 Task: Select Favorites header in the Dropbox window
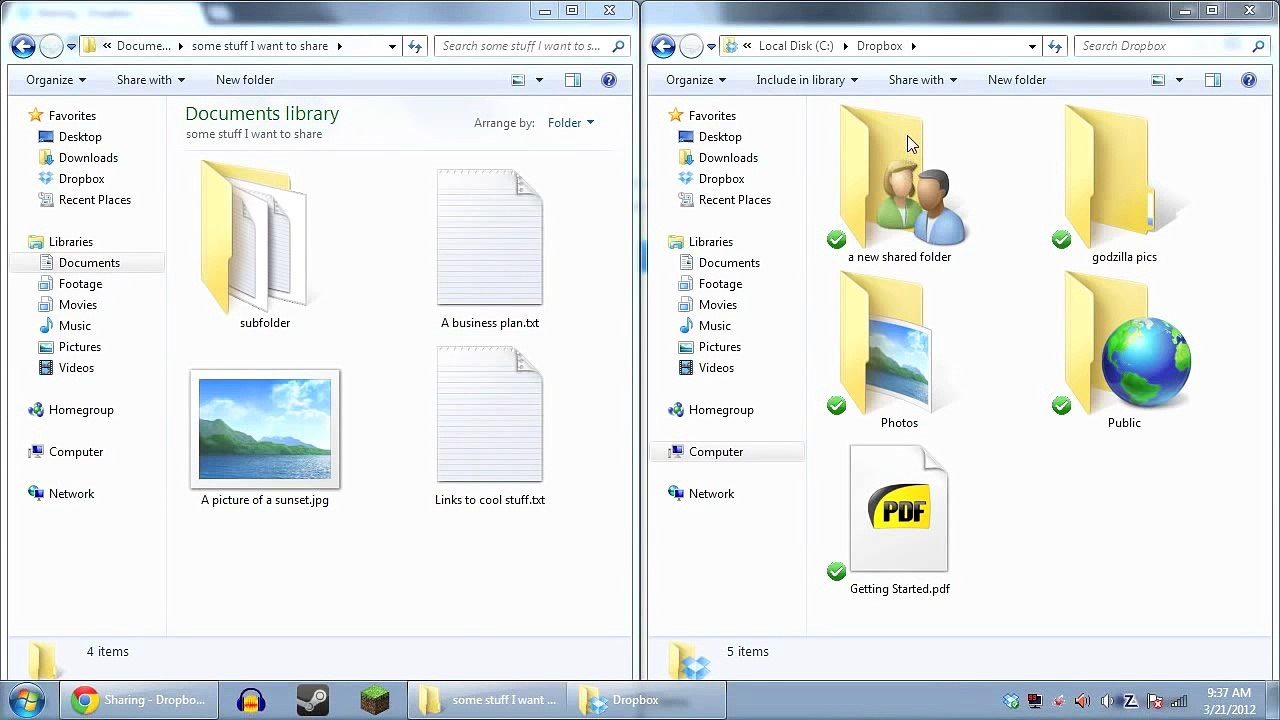pos(712,116)
